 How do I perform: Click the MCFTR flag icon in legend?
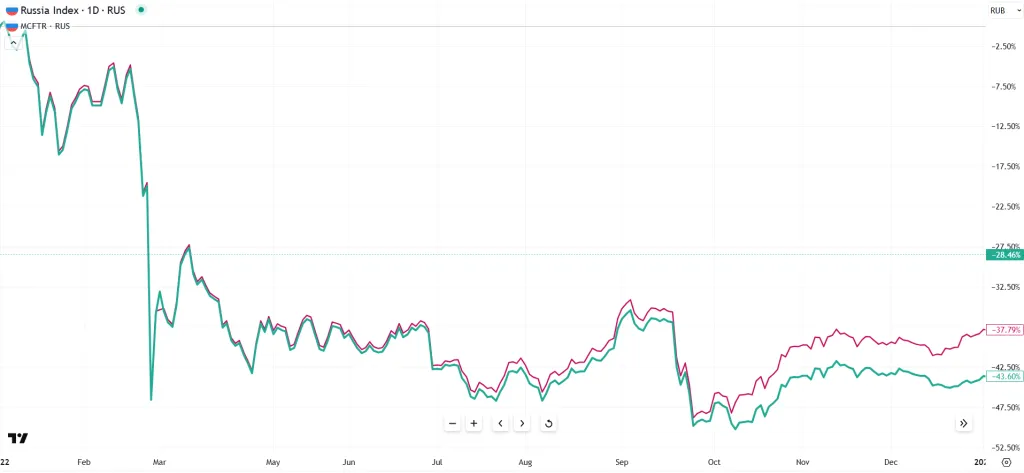[11, 25]
